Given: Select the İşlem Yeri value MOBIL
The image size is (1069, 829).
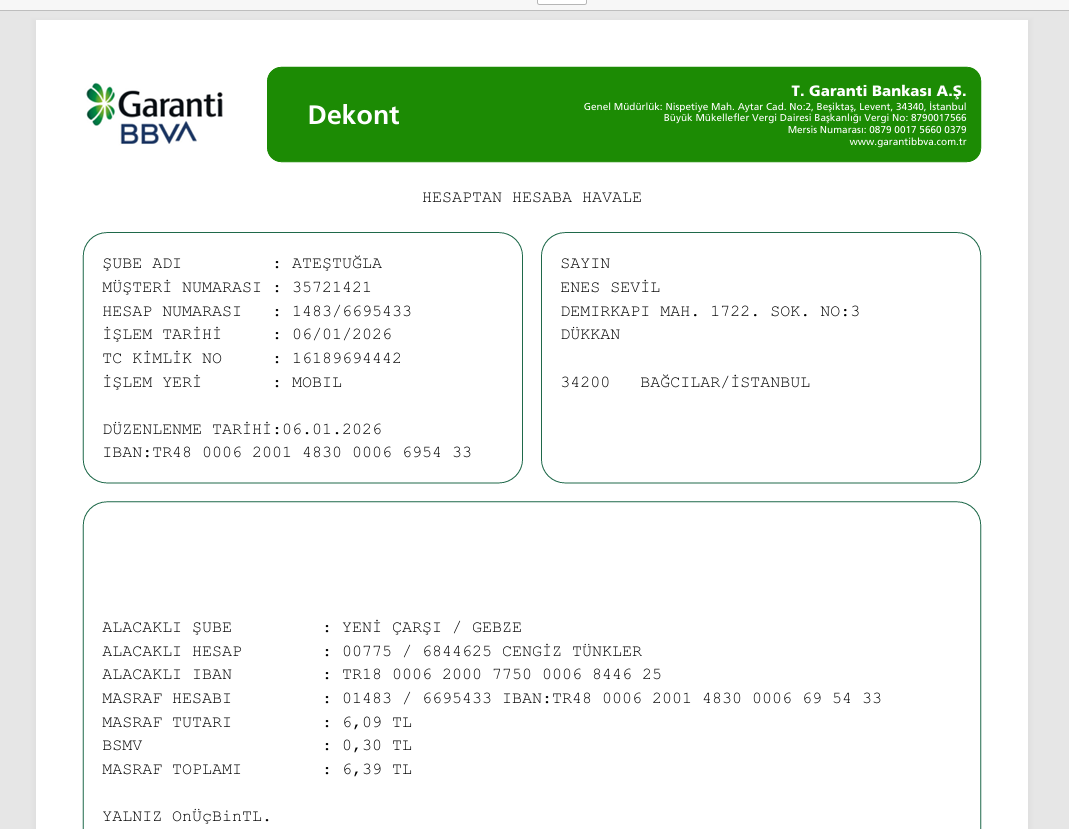Looking at the screenshot, I should [x=317, y=382].
